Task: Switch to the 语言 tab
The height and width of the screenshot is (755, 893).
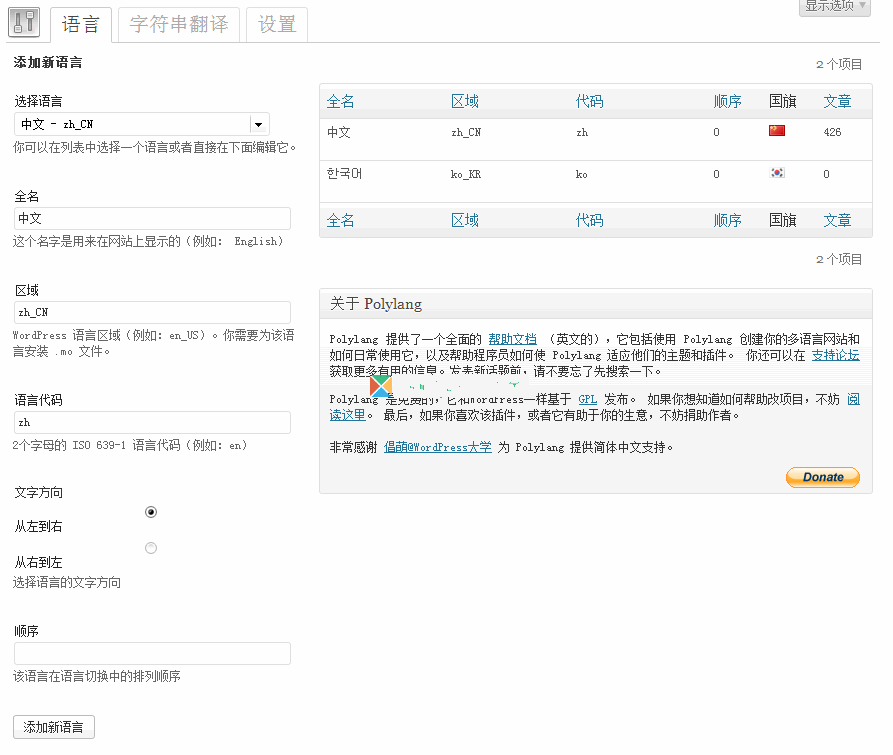Action: (80, 24)
